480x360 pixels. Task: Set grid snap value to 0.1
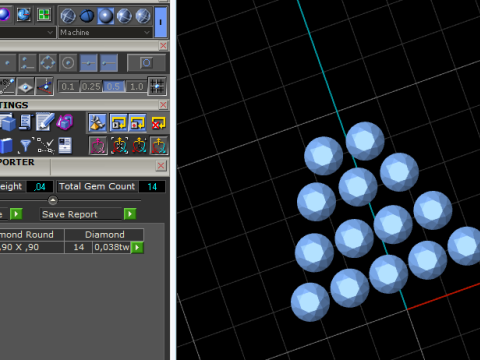(x=68, y=87)
